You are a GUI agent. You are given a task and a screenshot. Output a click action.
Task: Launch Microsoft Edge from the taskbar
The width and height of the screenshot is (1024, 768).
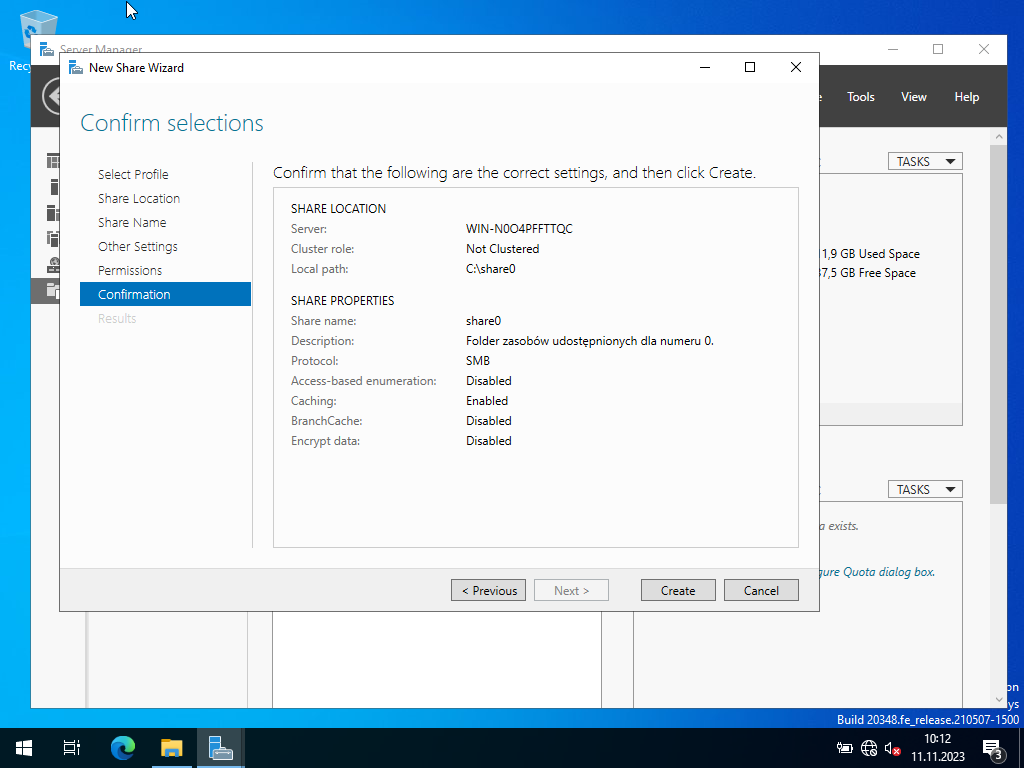click(123, 748)
